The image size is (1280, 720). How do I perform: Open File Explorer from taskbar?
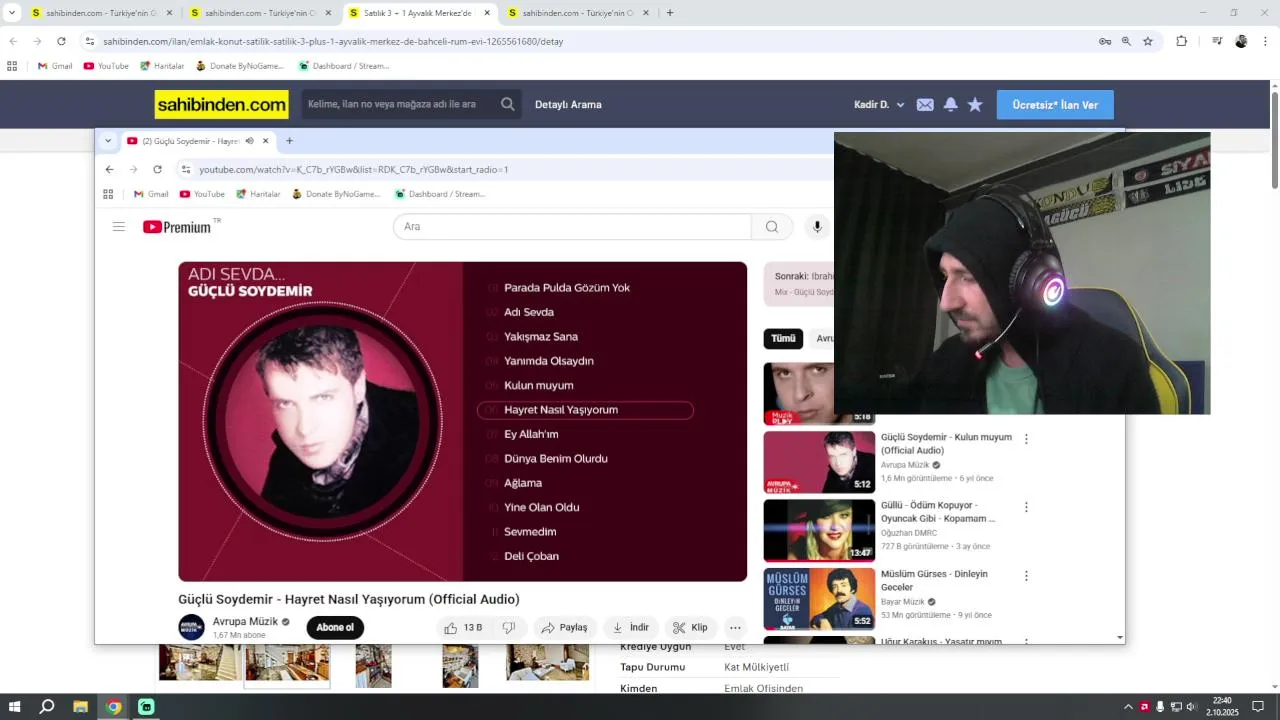pos(80,707)
